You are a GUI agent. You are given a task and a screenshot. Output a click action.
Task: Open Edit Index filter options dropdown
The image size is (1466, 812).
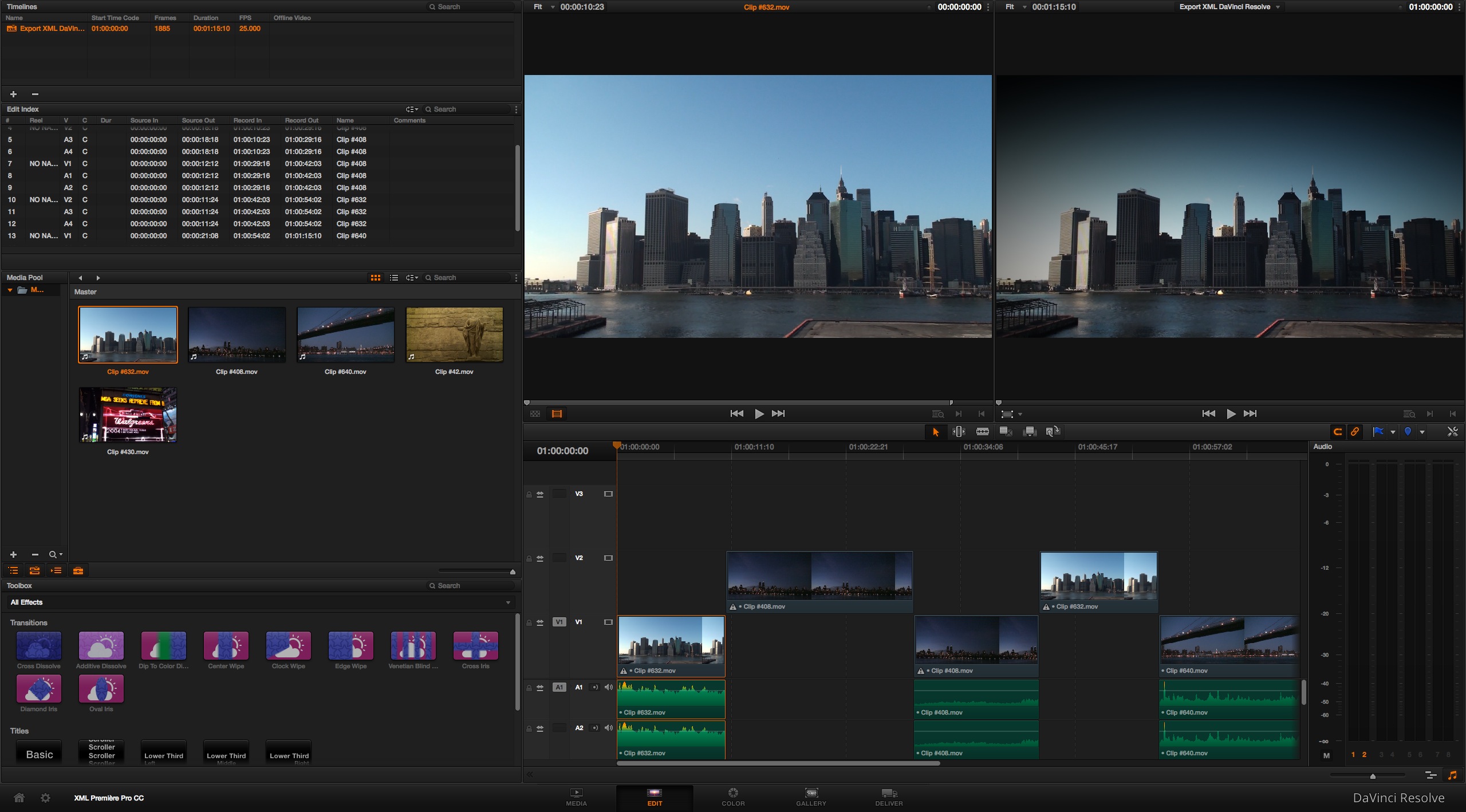pos(412,109)
